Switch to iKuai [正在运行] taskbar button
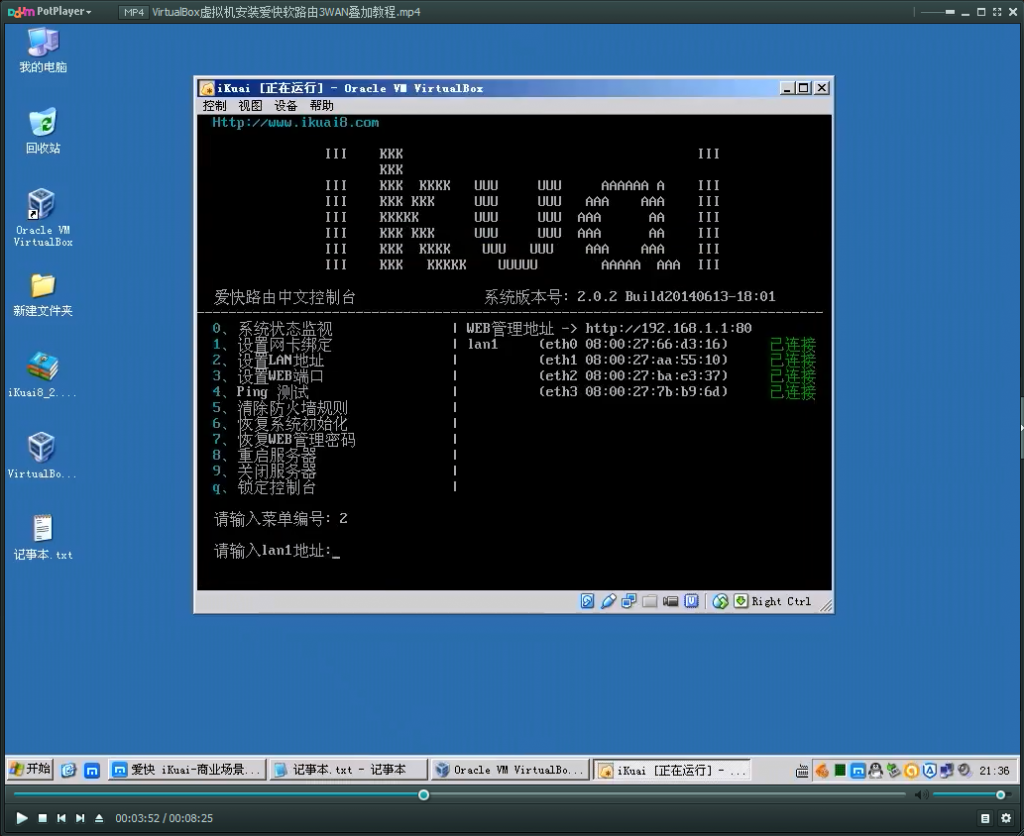 pos(671,770)
